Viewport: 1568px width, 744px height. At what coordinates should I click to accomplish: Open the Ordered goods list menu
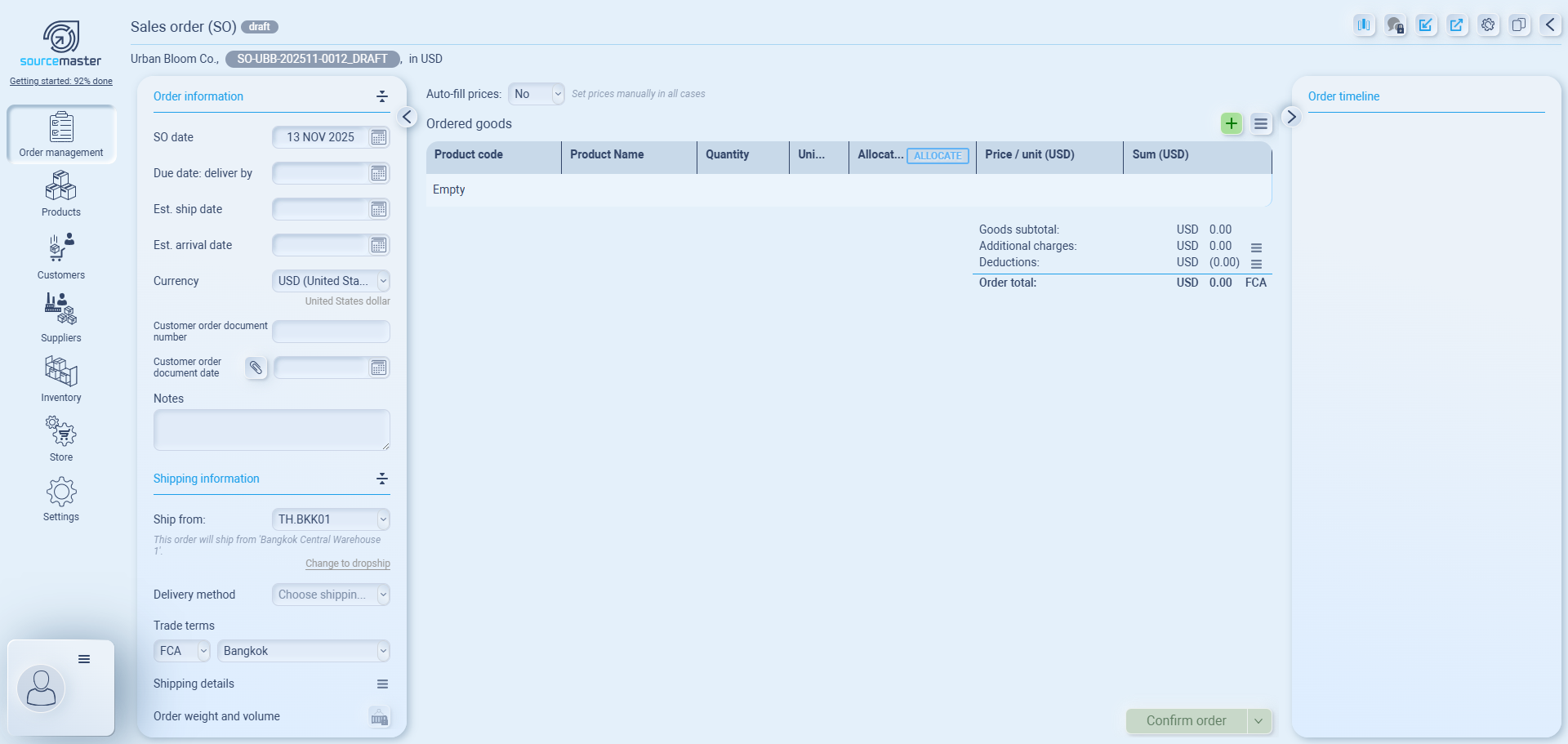(1261, 123)
